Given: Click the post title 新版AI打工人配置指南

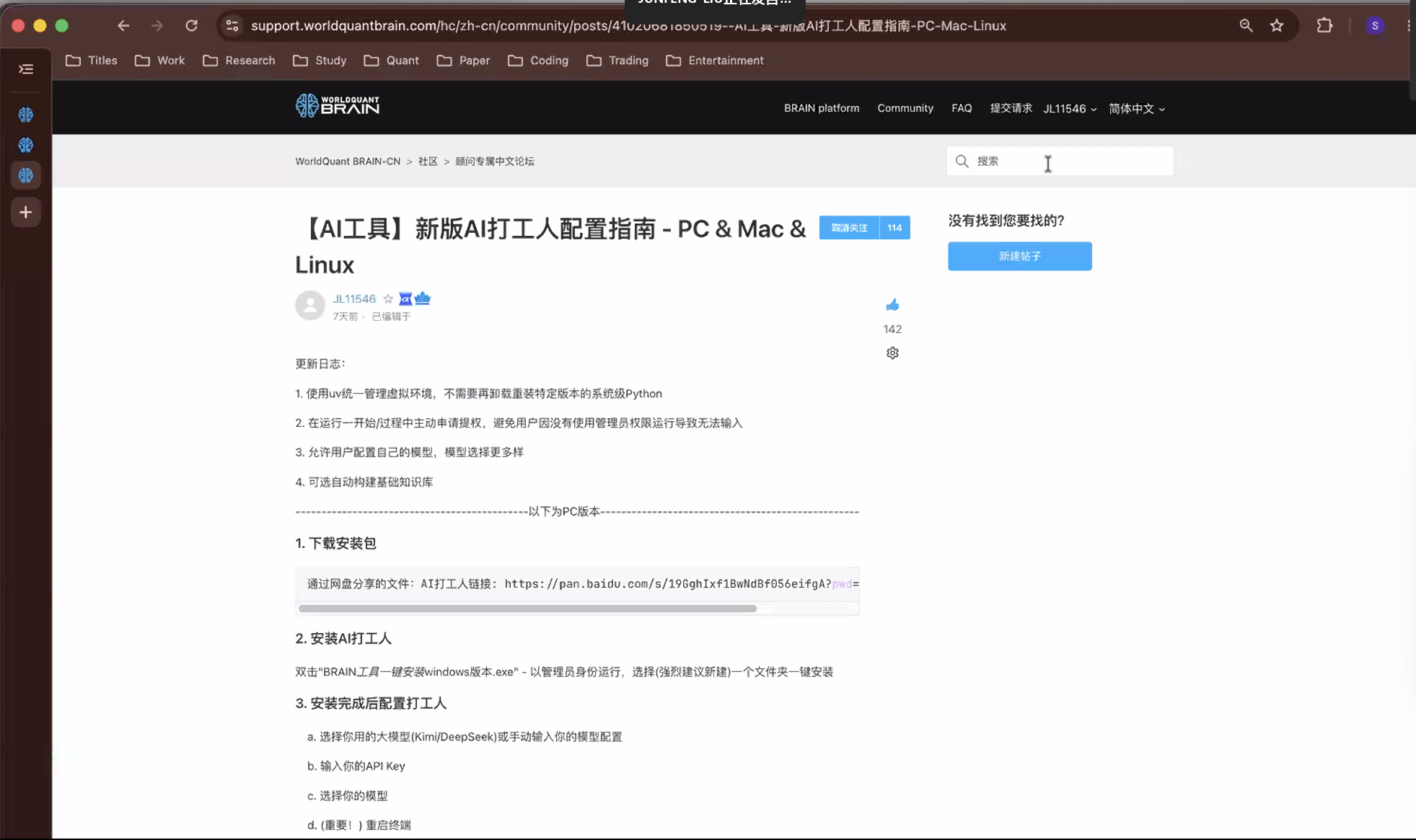Looking at the screenshot, I should (x=550, y=246).
